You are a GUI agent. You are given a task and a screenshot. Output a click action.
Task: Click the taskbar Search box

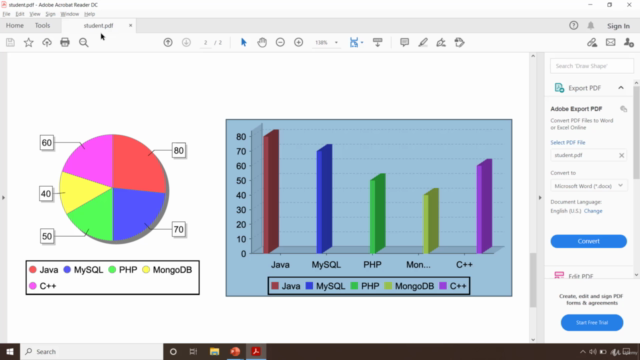(x=92, y=351)
